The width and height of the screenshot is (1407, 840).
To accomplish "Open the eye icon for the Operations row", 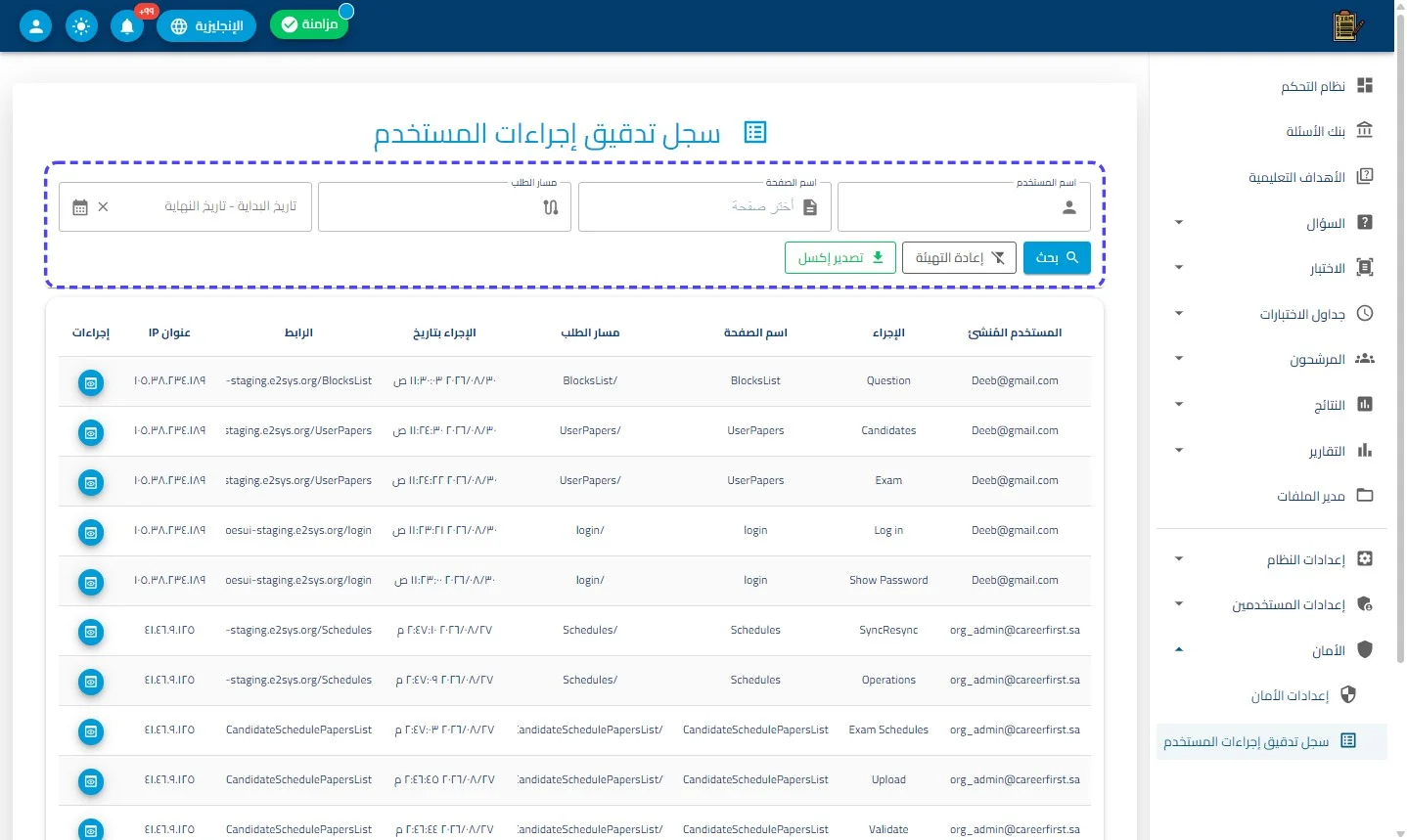I will pyautogui.click(x=91, y=682).
